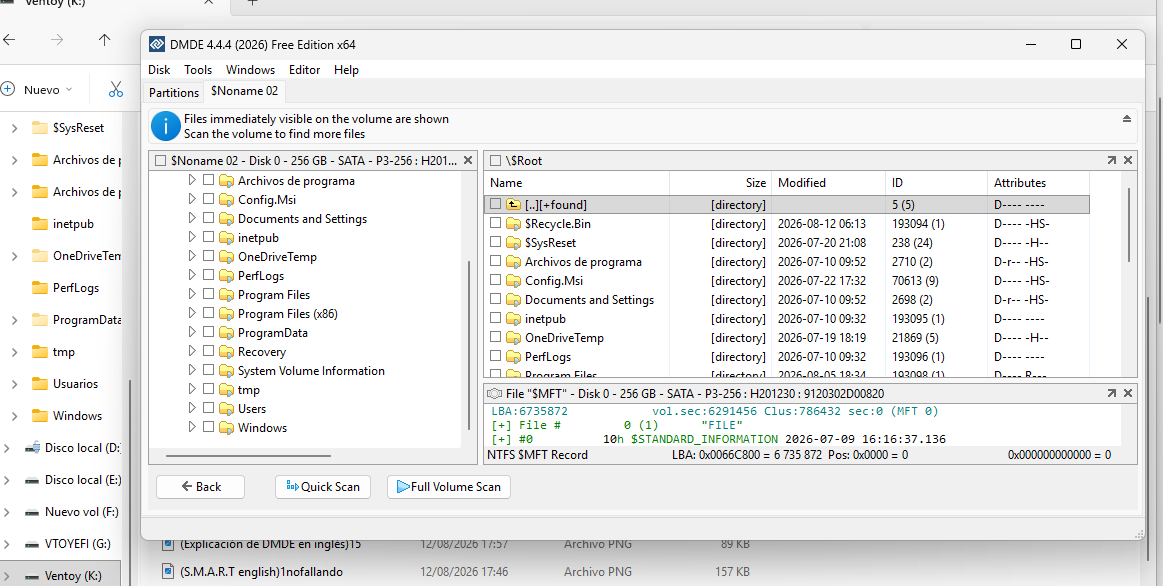The height and width of the screenshot is (586, 1163).
Task: Maximize the \$Root file list panel
Action: coord(1112,160)
